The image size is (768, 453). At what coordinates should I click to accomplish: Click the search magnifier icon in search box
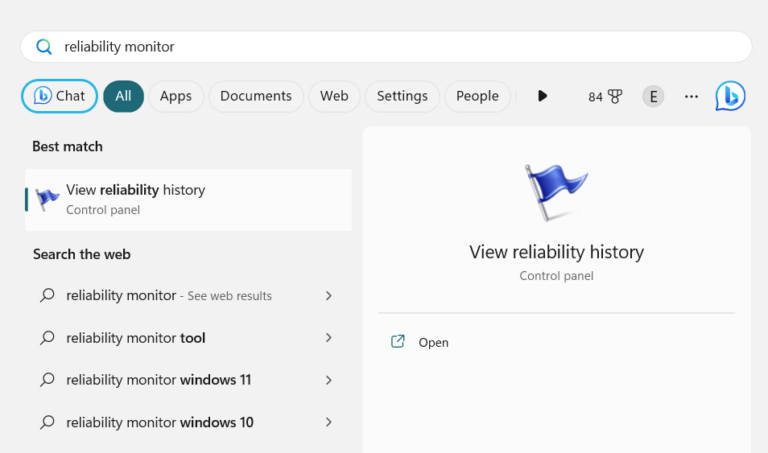pos(43,47)
